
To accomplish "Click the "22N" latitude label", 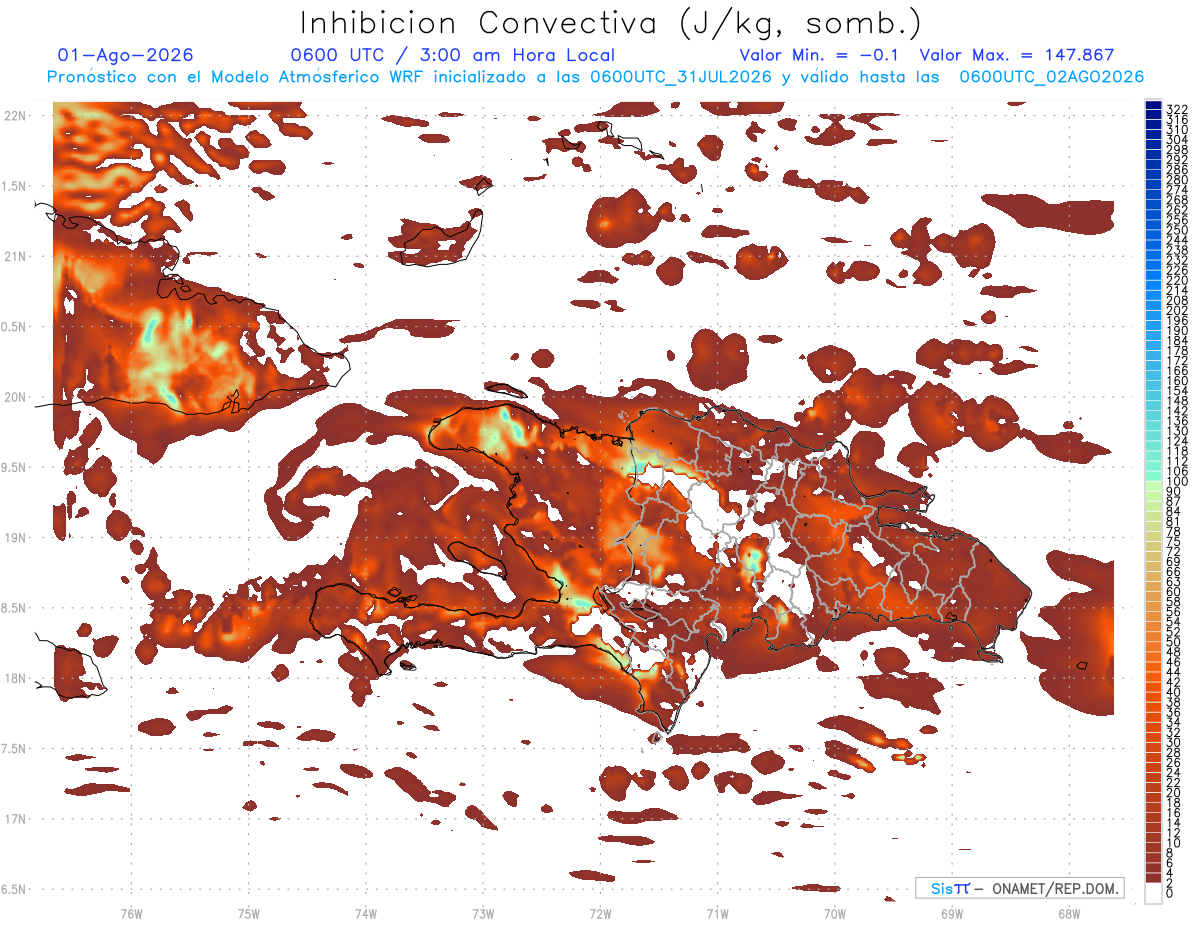I will tap(15, 116).
